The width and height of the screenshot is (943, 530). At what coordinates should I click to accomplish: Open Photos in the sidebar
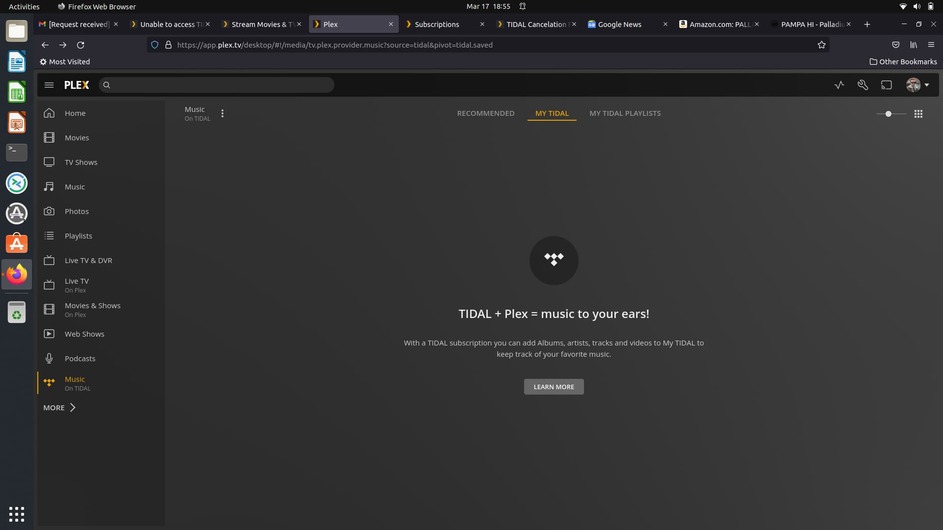76,212
